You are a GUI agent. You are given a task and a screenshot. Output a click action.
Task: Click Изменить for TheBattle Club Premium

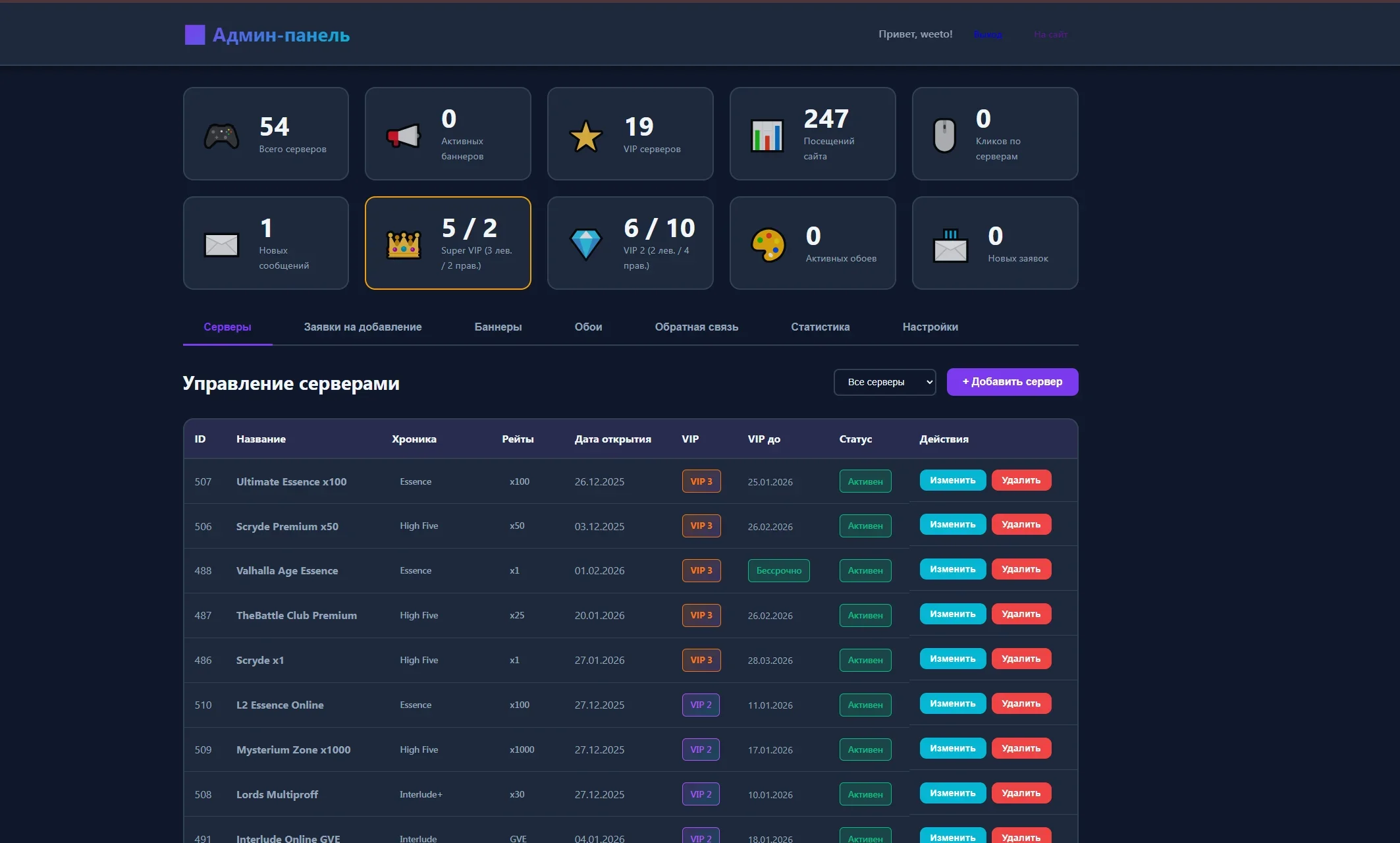click(x=952, y=614)
